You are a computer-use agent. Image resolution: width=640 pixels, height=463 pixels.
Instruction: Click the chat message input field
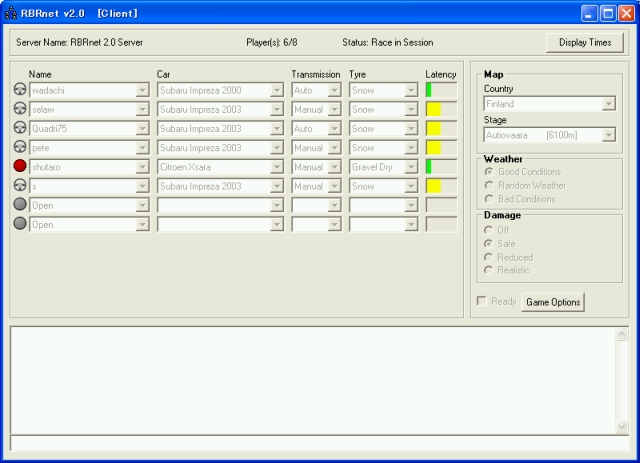click(x=312, y=442)
